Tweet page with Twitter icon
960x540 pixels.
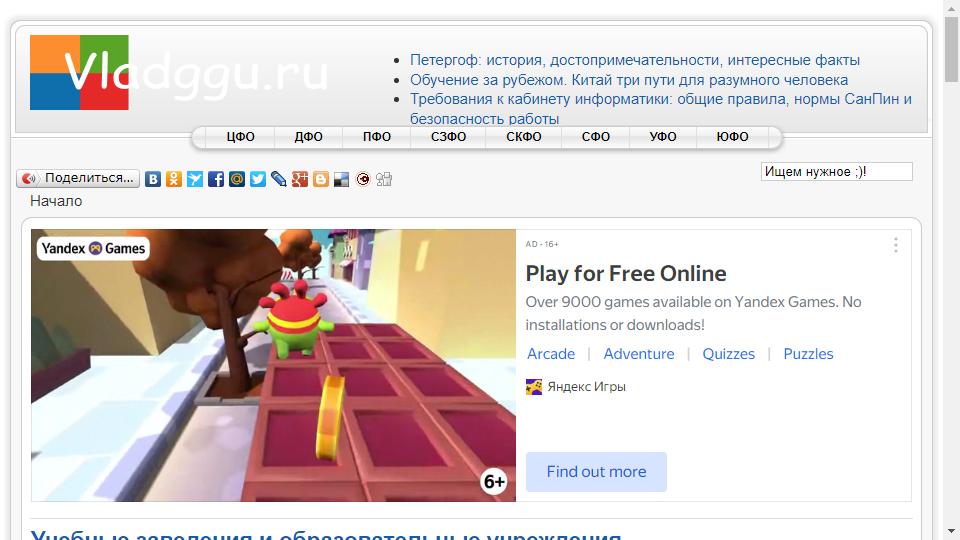258,179
